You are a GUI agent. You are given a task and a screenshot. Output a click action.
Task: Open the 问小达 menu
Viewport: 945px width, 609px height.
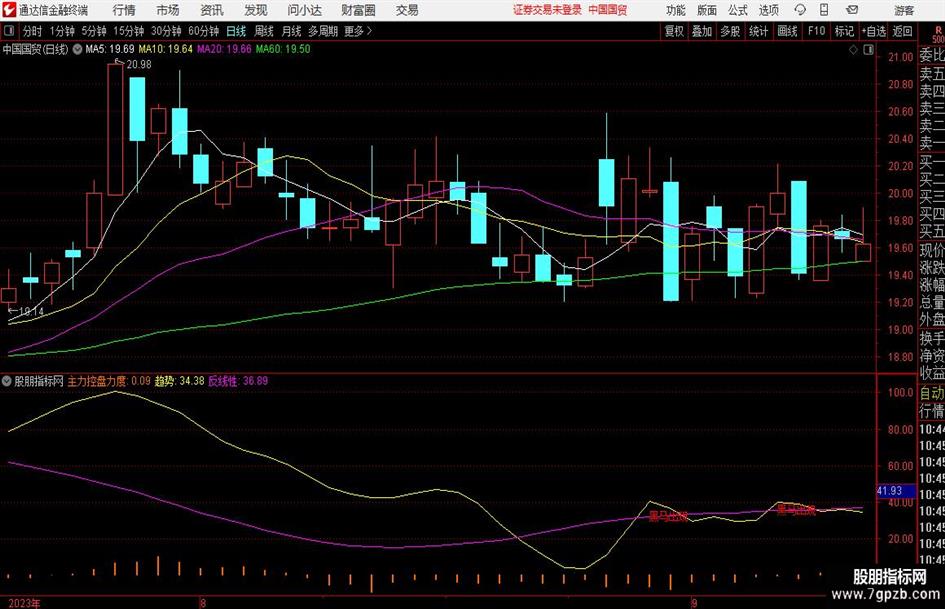point(304,10)
